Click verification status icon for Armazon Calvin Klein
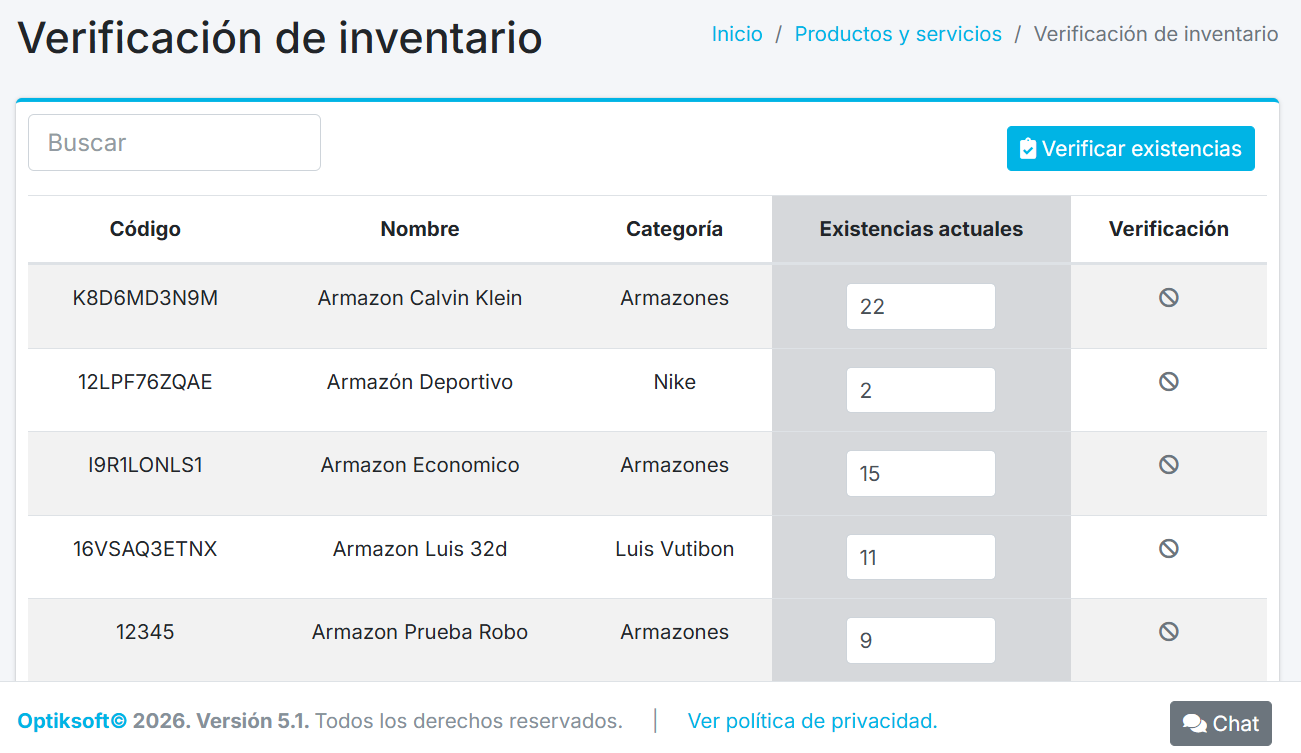The height and width of the screenshot is (753, 1301). click(1168, 297)
